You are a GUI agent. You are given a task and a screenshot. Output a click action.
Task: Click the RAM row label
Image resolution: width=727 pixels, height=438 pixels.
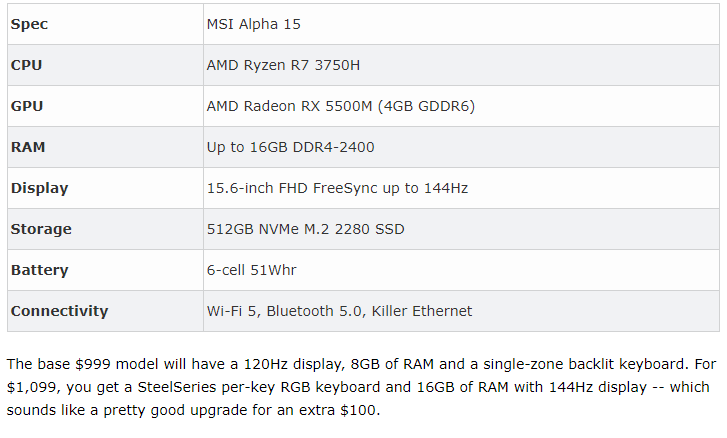(x=28, y=147)
